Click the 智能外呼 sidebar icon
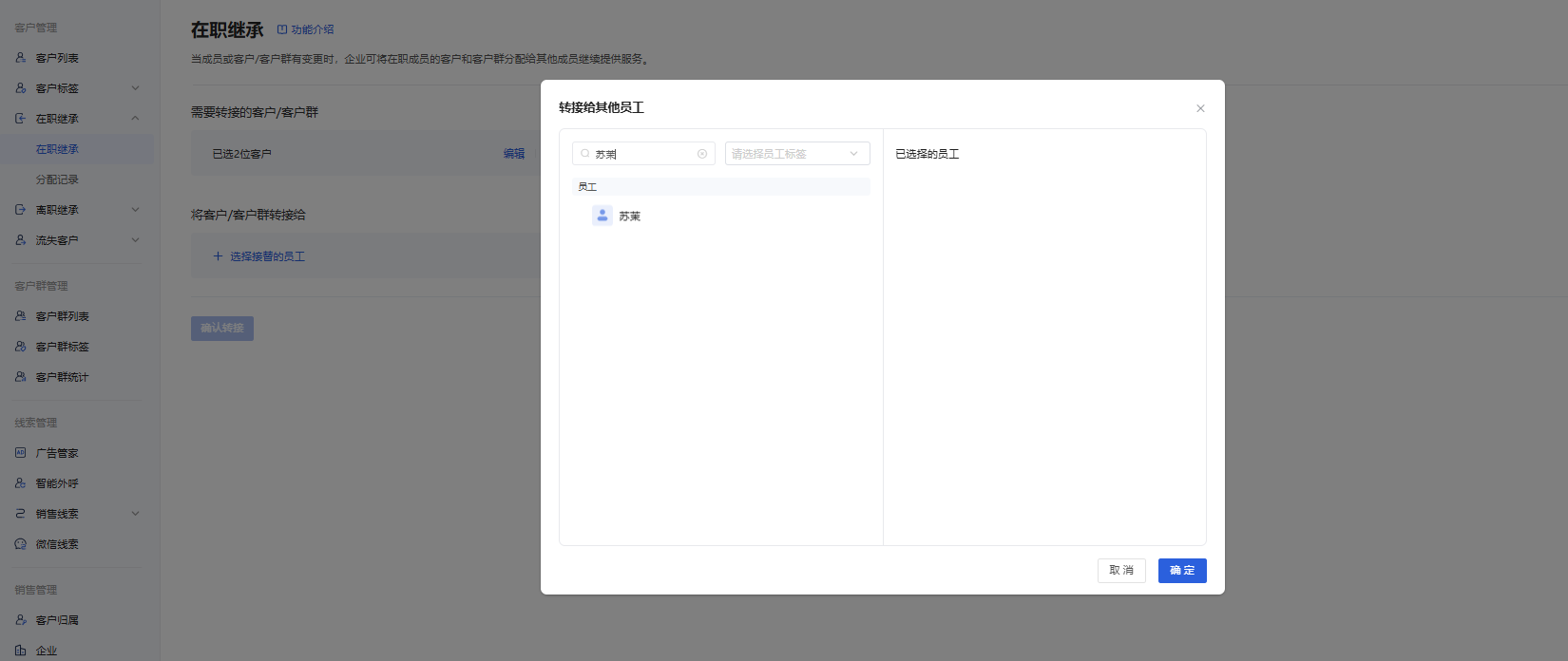This screenshot has width=1568, height=661. point(21,483)
